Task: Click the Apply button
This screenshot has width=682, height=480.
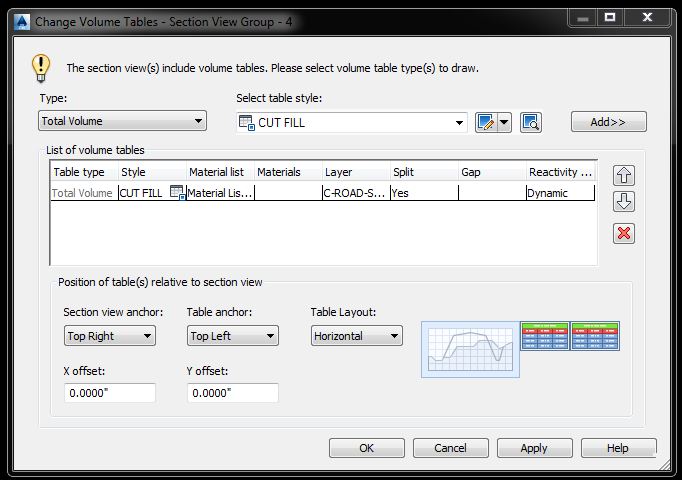Action: click(535, 448)
